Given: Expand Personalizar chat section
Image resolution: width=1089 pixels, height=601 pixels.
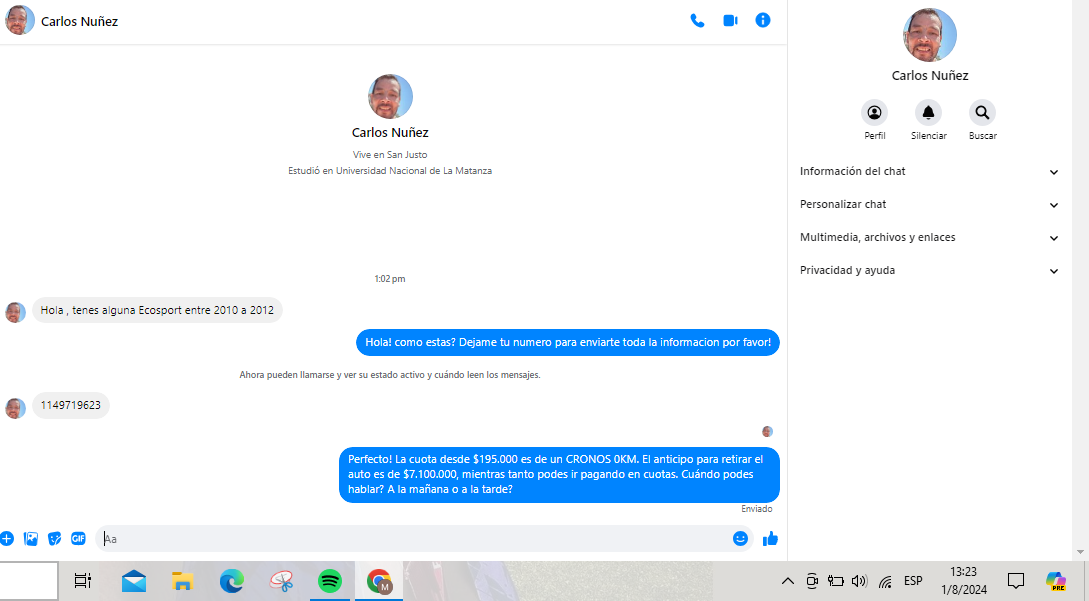Looking at the screenshot, I should [x=928, y=205].
